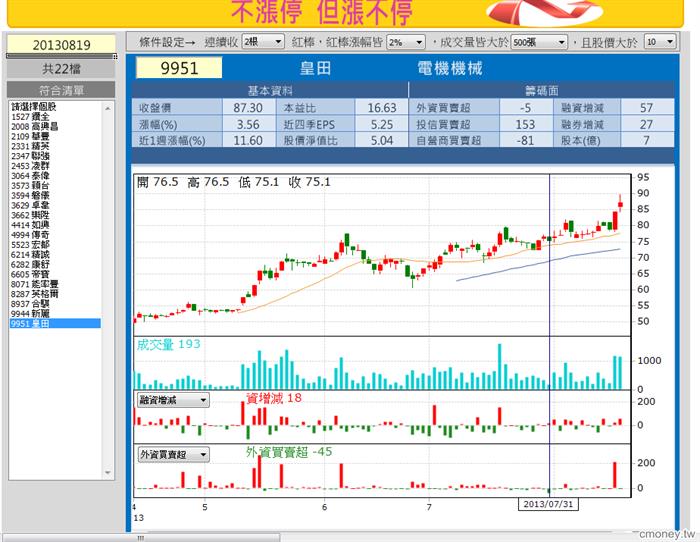The height and width of the screenshot is (542, 700).
Task: Select highlighted 9951 皇田 in list
Action: coord(55,323)
